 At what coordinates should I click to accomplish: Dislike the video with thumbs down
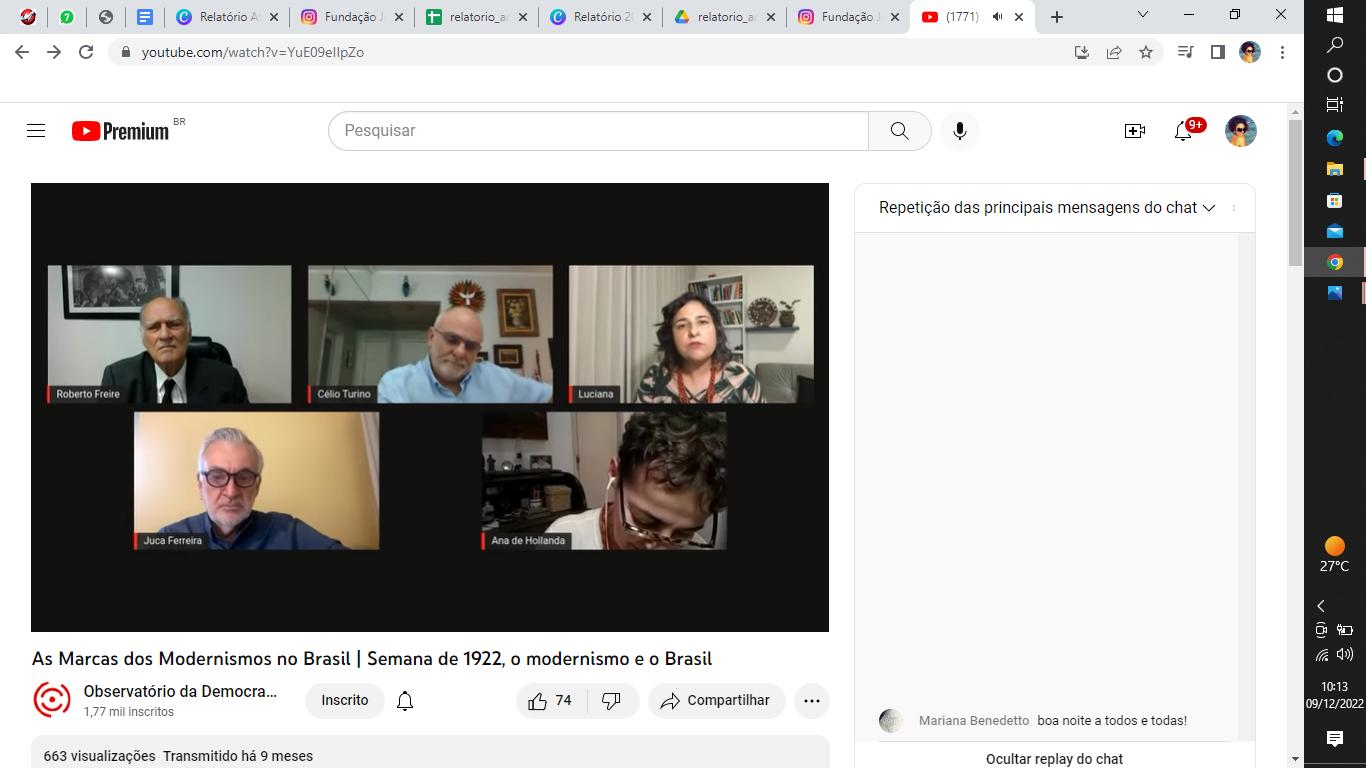click(612, 701)
